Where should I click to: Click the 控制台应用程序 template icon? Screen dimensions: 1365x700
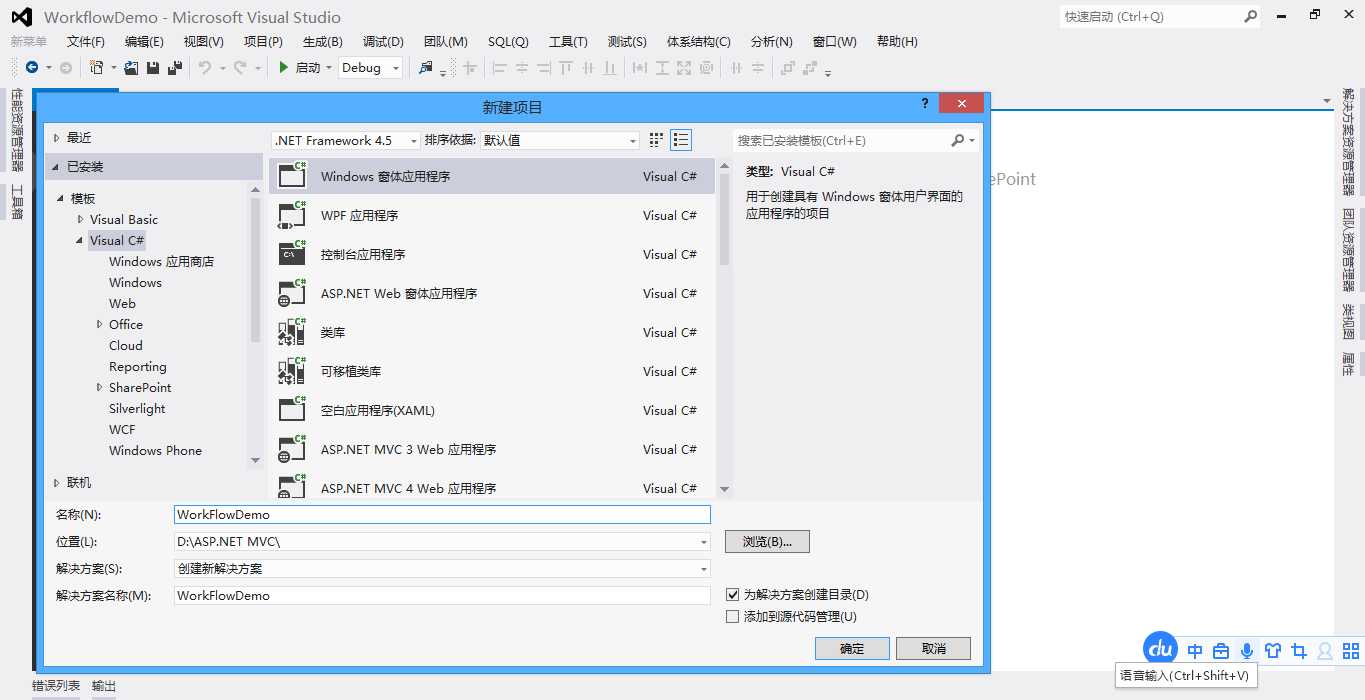[x=292, y=254]
